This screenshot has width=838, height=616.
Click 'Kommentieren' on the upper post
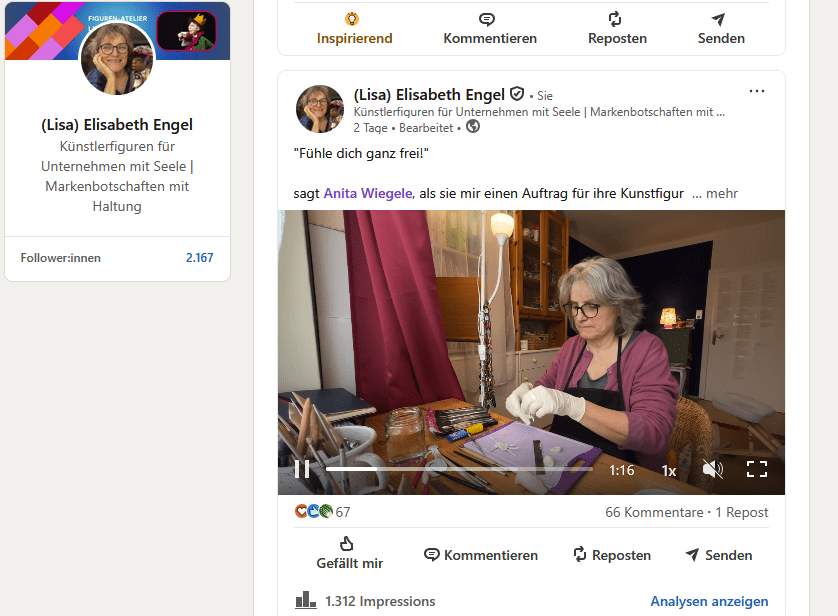[490, 29]
